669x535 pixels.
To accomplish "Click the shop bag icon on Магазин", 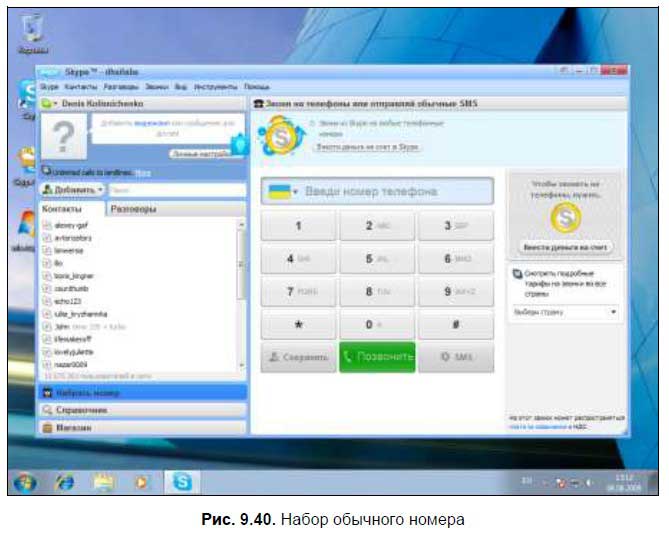I will click(47, 427).
